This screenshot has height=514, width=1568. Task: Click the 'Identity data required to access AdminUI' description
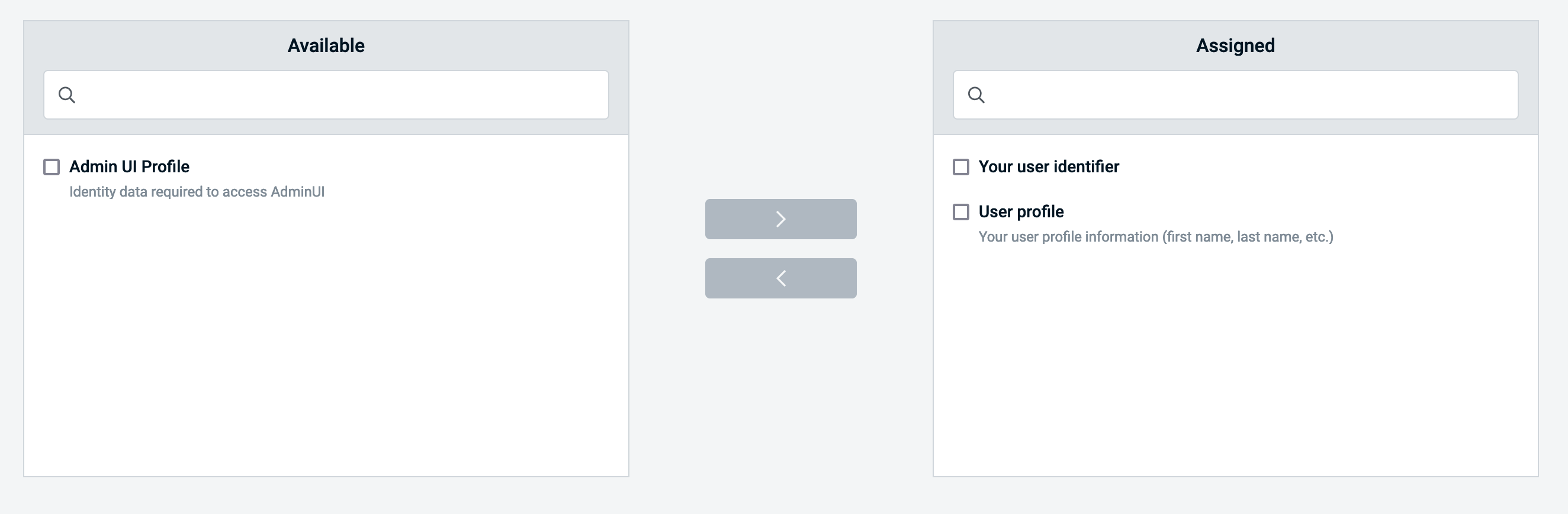pyautogui.click(x=197, y=192)
